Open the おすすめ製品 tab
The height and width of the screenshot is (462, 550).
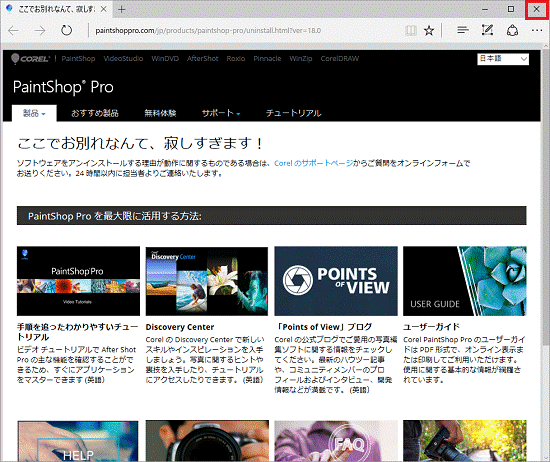pyautogui.click(x=95, y=113)
